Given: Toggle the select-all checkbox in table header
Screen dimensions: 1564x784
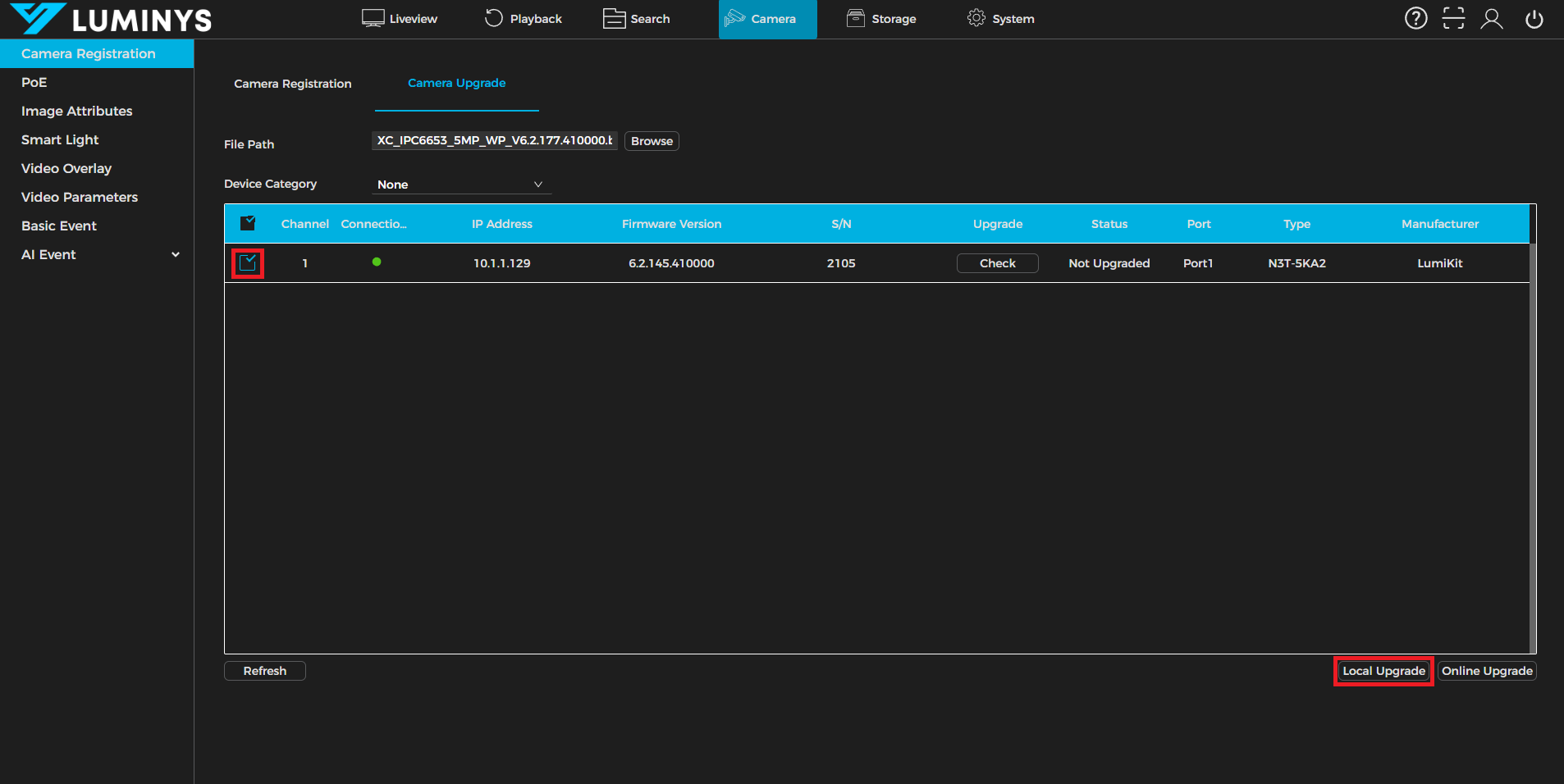Looking at the screenshot, I should pyautogui.click(x=248, y=223).
